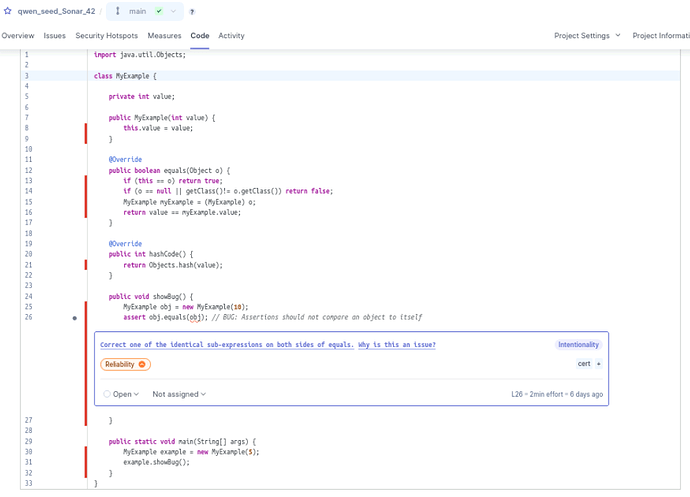Image resolution: width=690 pixels, height=497 pixels.
Task: Open the Security Hotspots tab
Action: 107,36
